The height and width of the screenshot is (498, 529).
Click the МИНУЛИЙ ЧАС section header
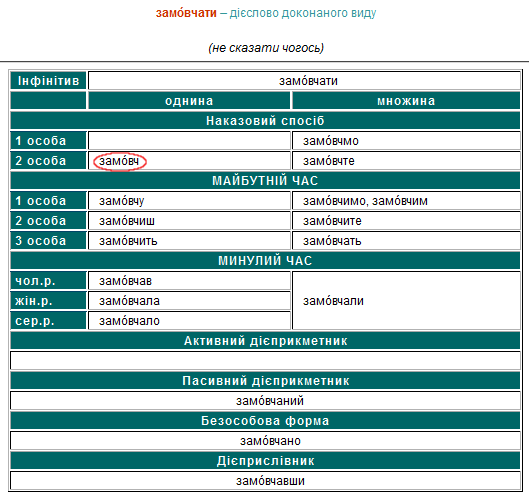coord(265,260)
